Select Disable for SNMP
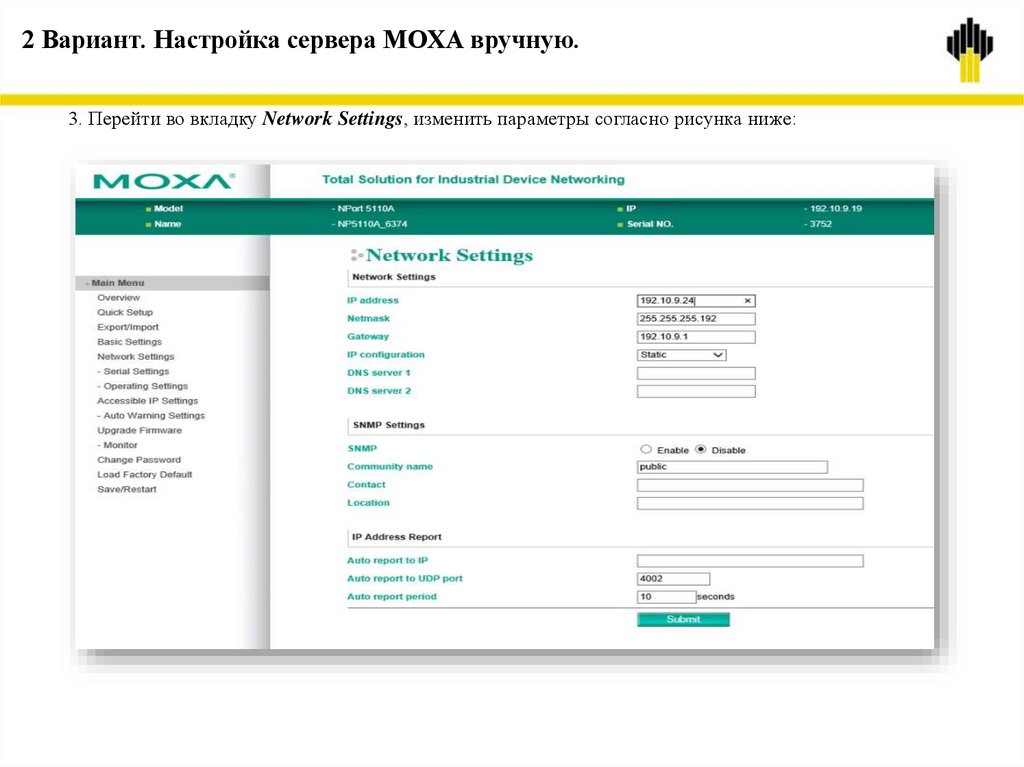The width and height of the screenshot is (1024, 767). click(x=702, y=449)
